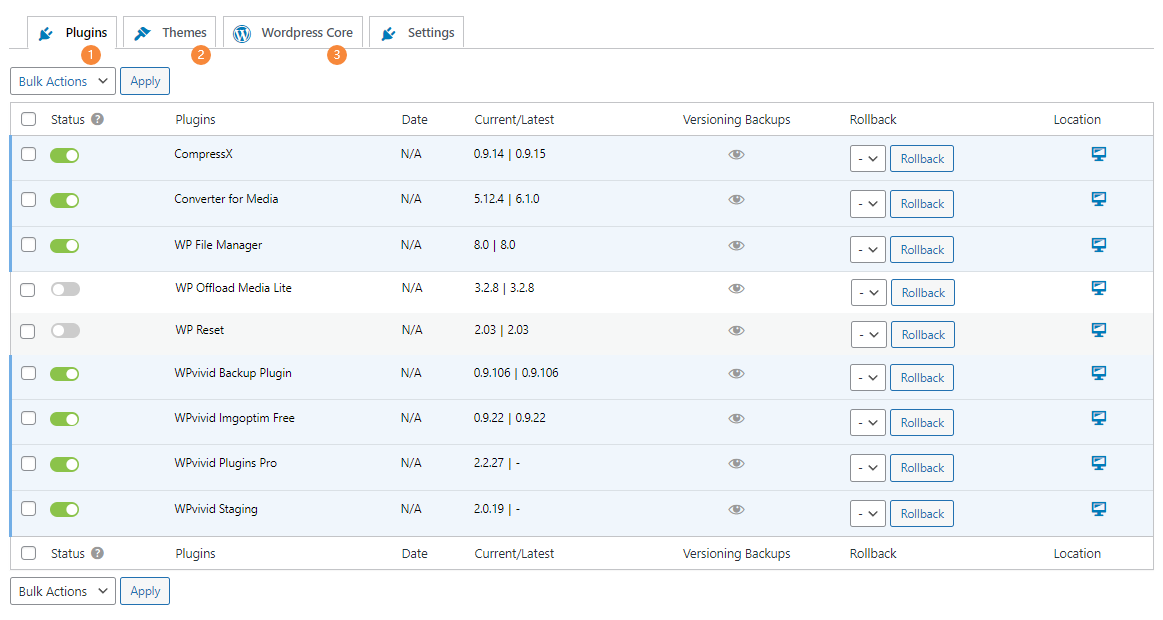Click the eye icon for WPvivid Backup Plugin
The image size is (1163, 620).
tap(736, 373)
